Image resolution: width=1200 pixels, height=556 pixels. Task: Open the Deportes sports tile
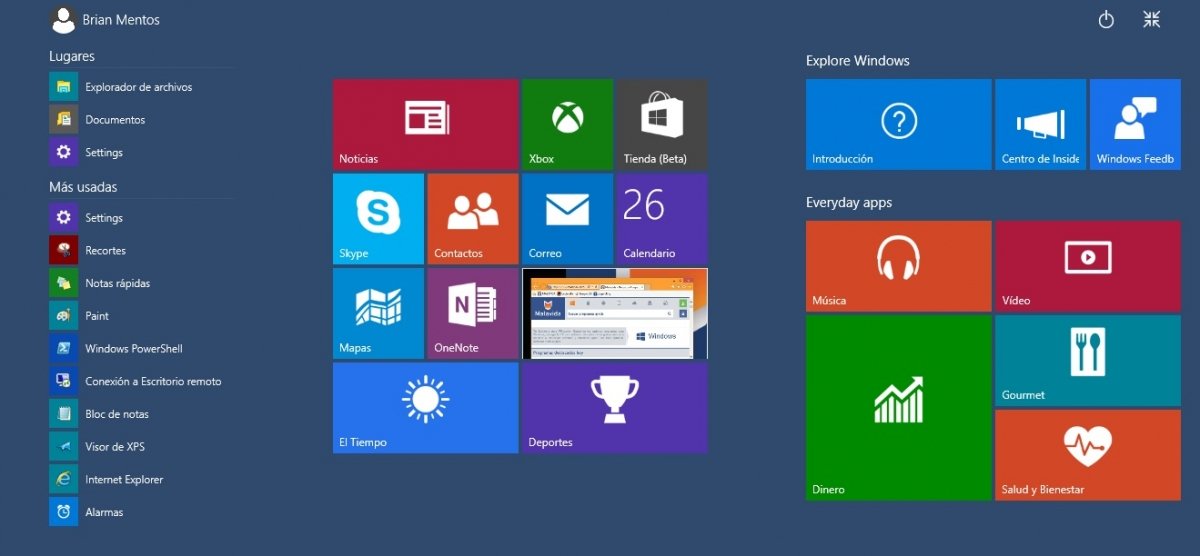[x=615, y=408]
